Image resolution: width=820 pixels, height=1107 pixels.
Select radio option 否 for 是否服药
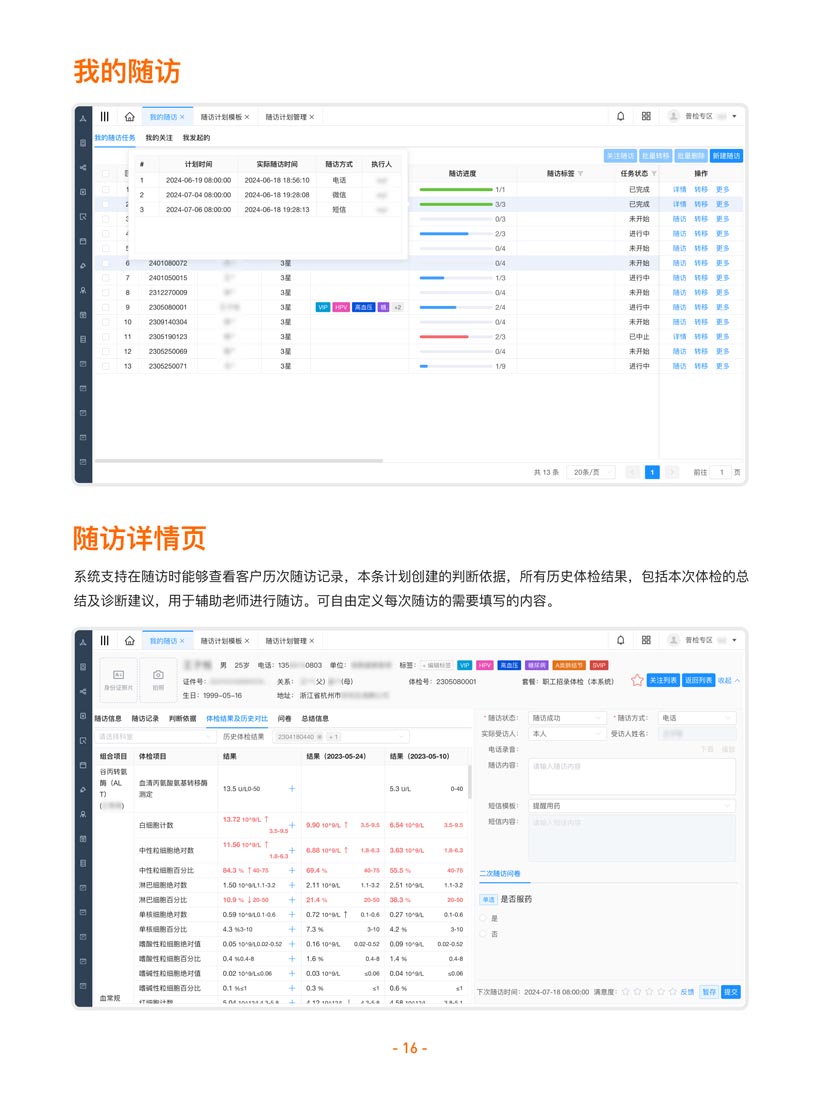click(483, 934)
